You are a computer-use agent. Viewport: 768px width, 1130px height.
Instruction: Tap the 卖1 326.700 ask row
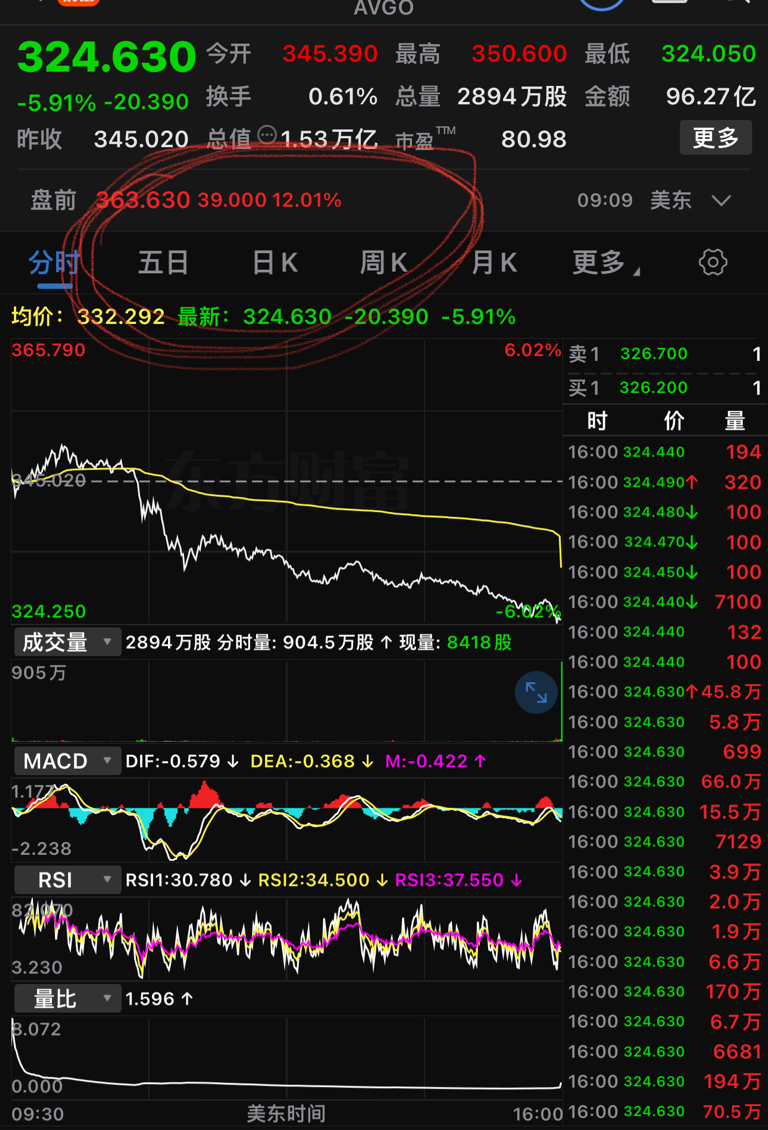pos(664,354)
